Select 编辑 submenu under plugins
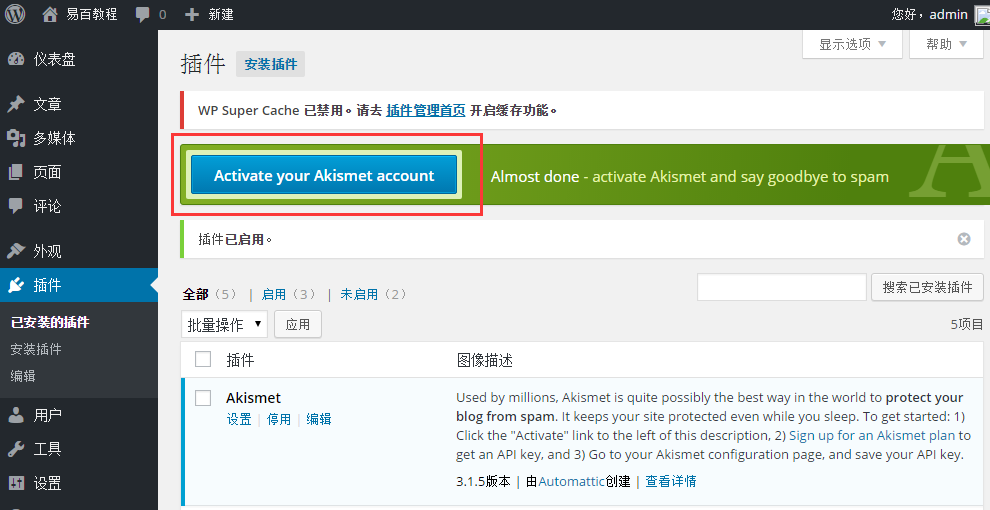This screenshot has height=510, width=990. click(23, 376)
